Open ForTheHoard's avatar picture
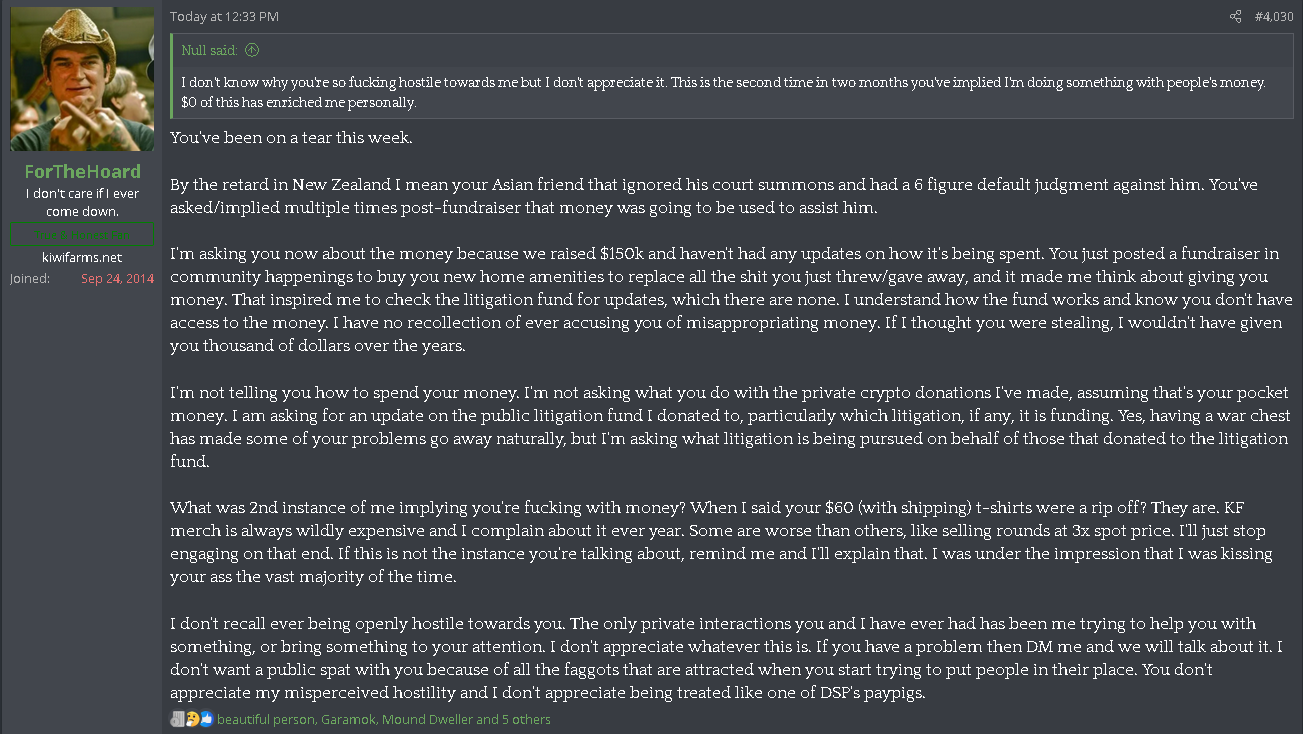 tap(82, 79)
